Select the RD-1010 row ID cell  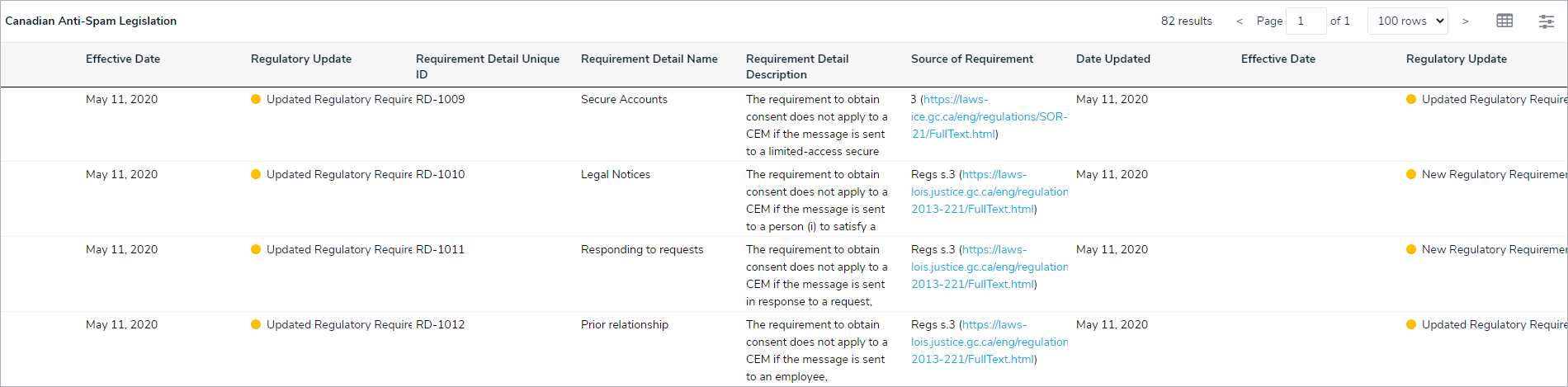coord(440,174)
